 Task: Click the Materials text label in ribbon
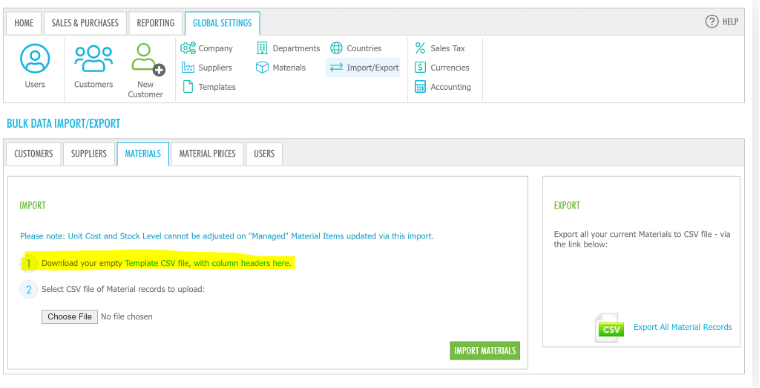coord(289,68)
